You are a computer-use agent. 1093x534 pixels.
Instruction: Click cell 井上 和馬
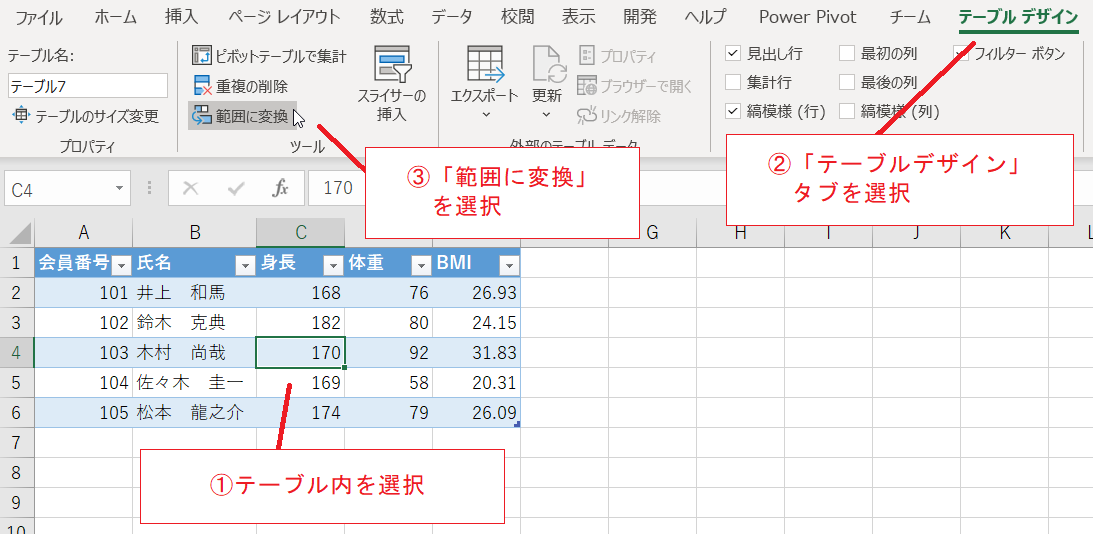(x=194, y=293)
